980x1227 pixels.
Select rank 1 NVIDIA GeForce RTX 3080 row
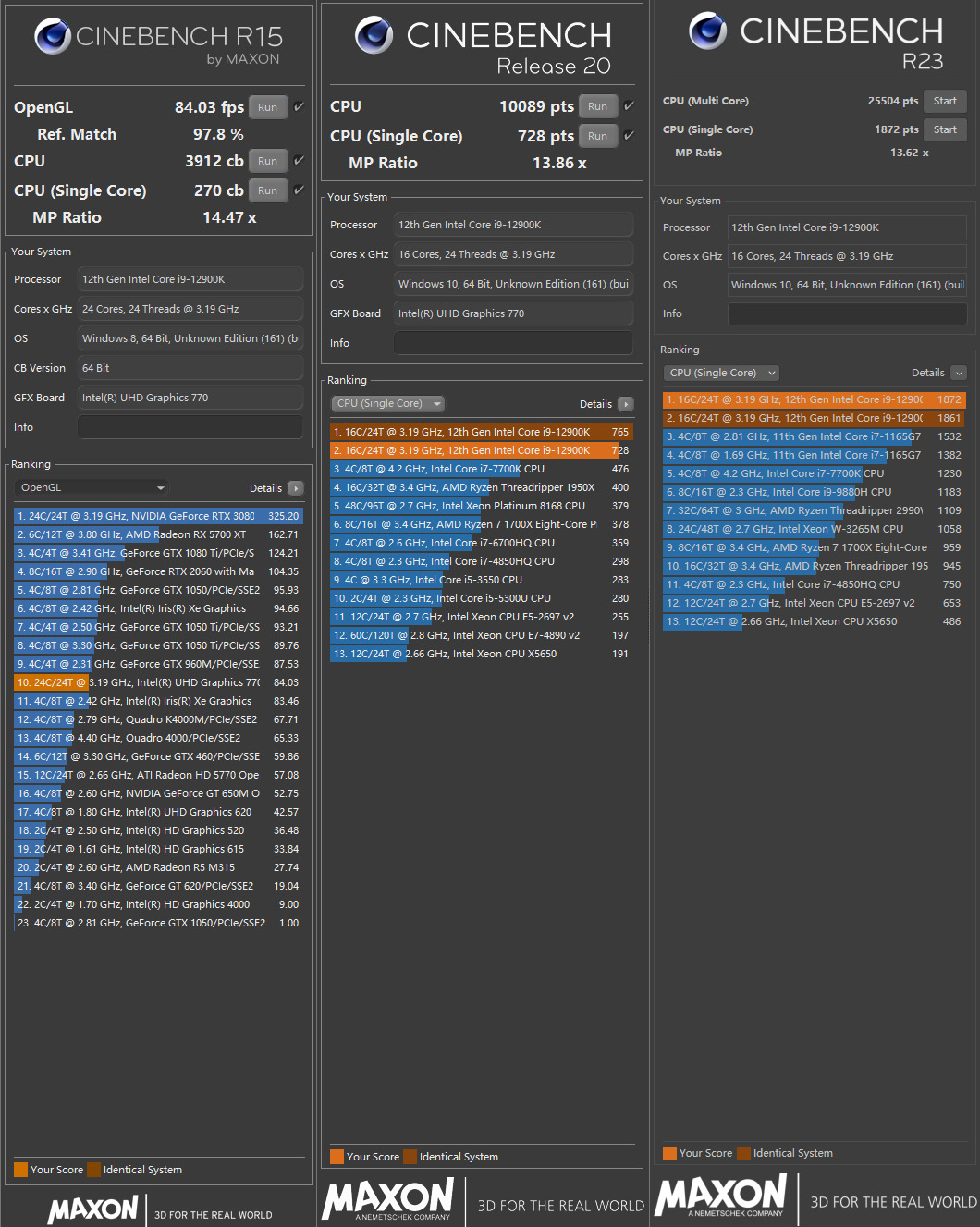point(158,516)
